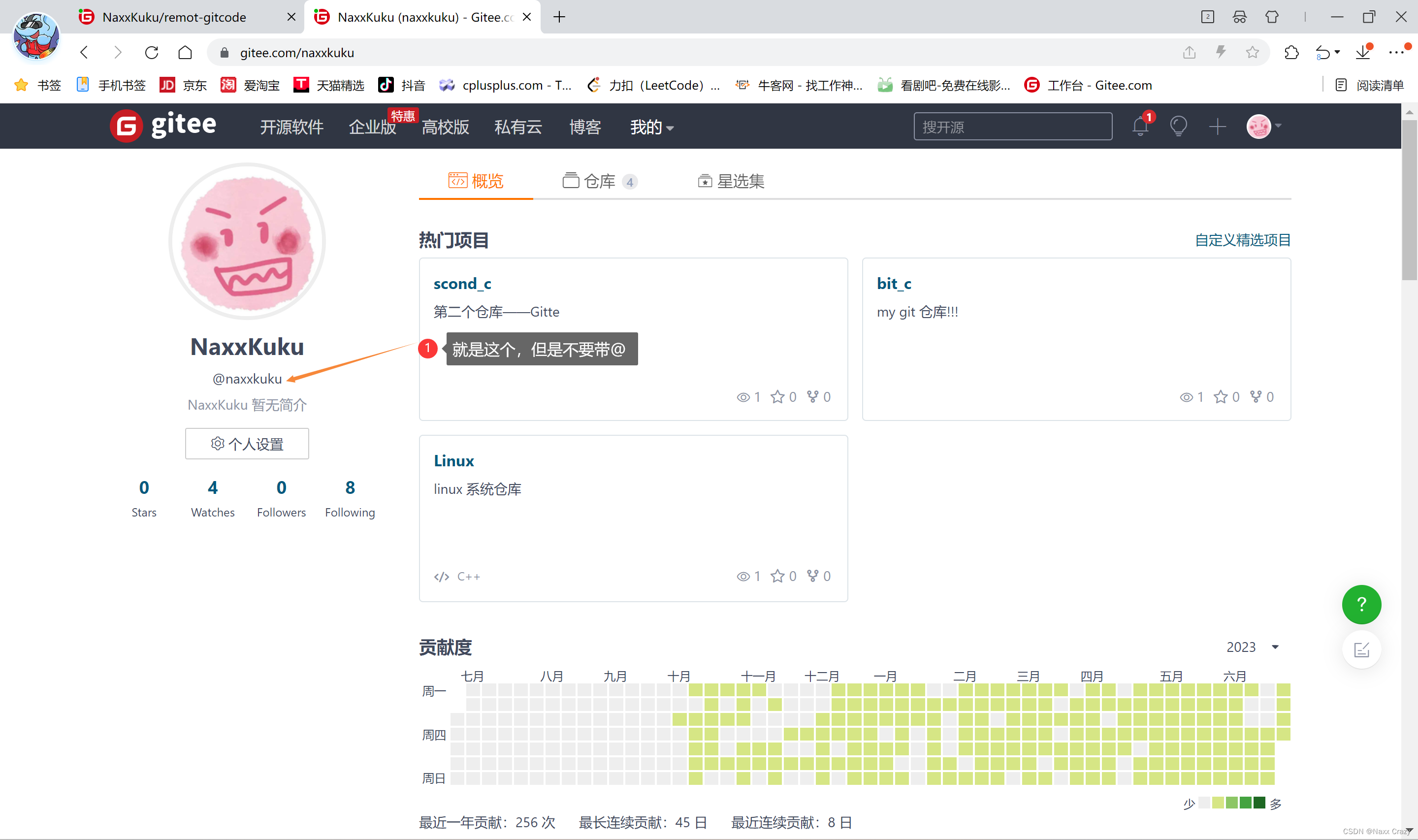The height and width of the screenshot is (840, 1418).
Task: Open the notifications bell in the Gitee navbar
Action: (1140, 126)
